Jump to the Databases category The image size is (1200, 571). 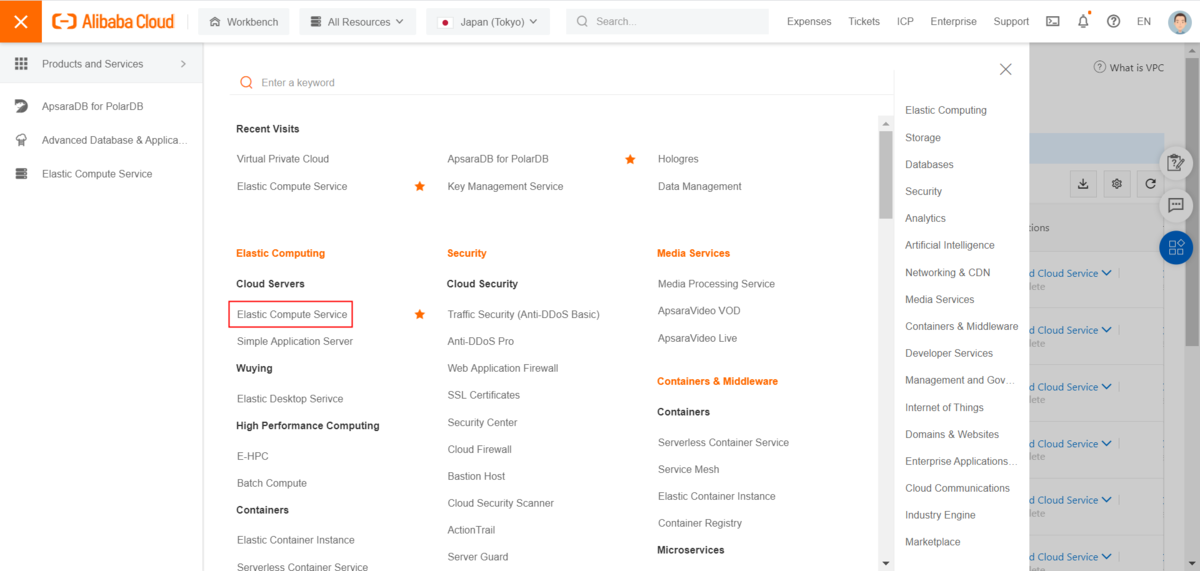coord(929,164)
